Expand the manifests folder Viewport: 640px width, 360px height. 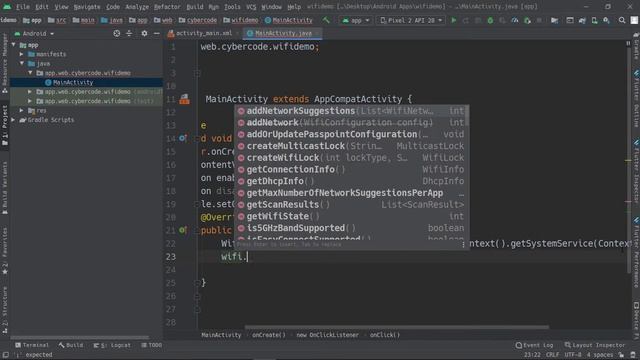click(22, 54)
